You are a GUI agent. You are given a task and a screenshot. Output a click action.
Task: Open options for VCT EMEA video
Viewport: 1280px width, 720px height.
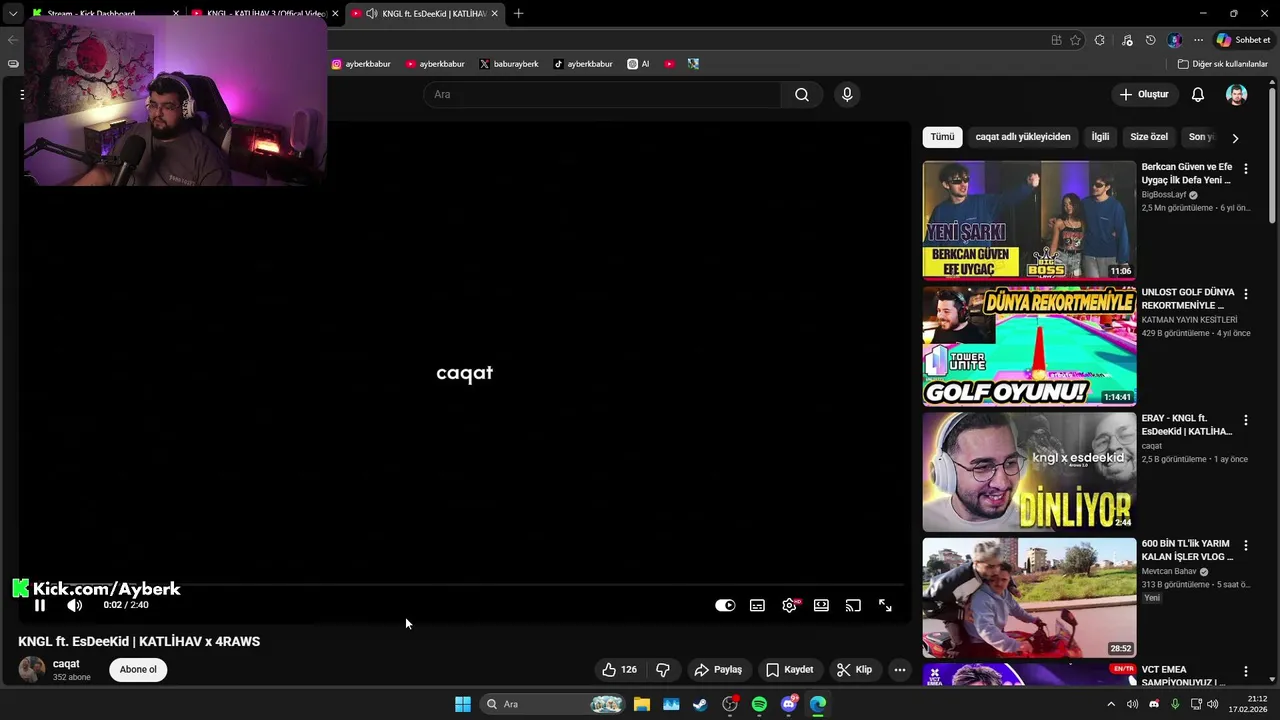point(1246,671)
